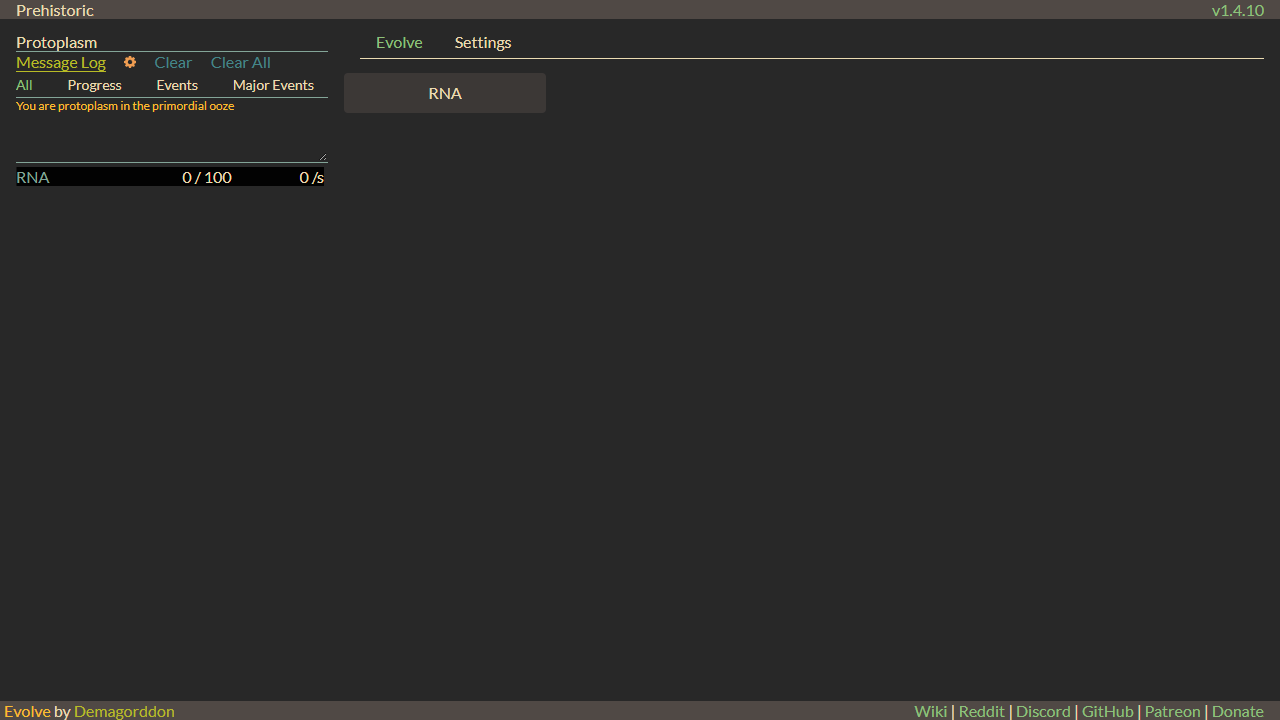
Task: Open the Discord link
Action: (1043, 711)
